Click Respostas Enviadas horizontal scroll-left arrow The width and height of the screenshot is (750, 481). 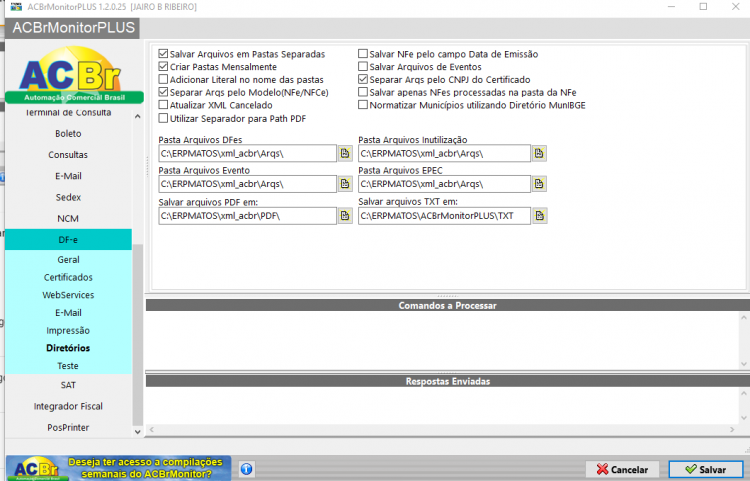[152, 429]
